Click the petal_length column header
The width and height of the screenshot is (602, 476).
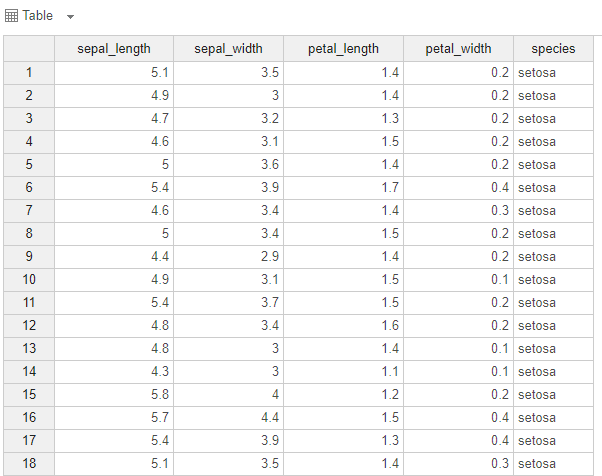[x=343, y=49]
